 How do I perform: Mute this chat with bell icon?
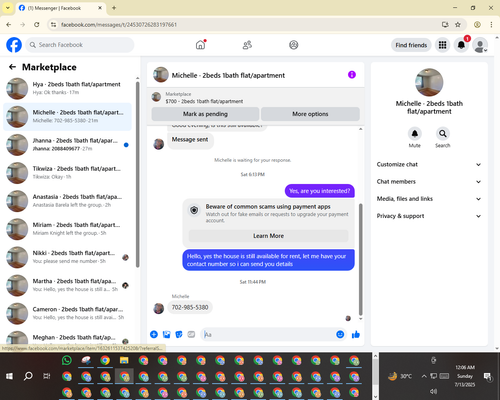pos(415,134)
